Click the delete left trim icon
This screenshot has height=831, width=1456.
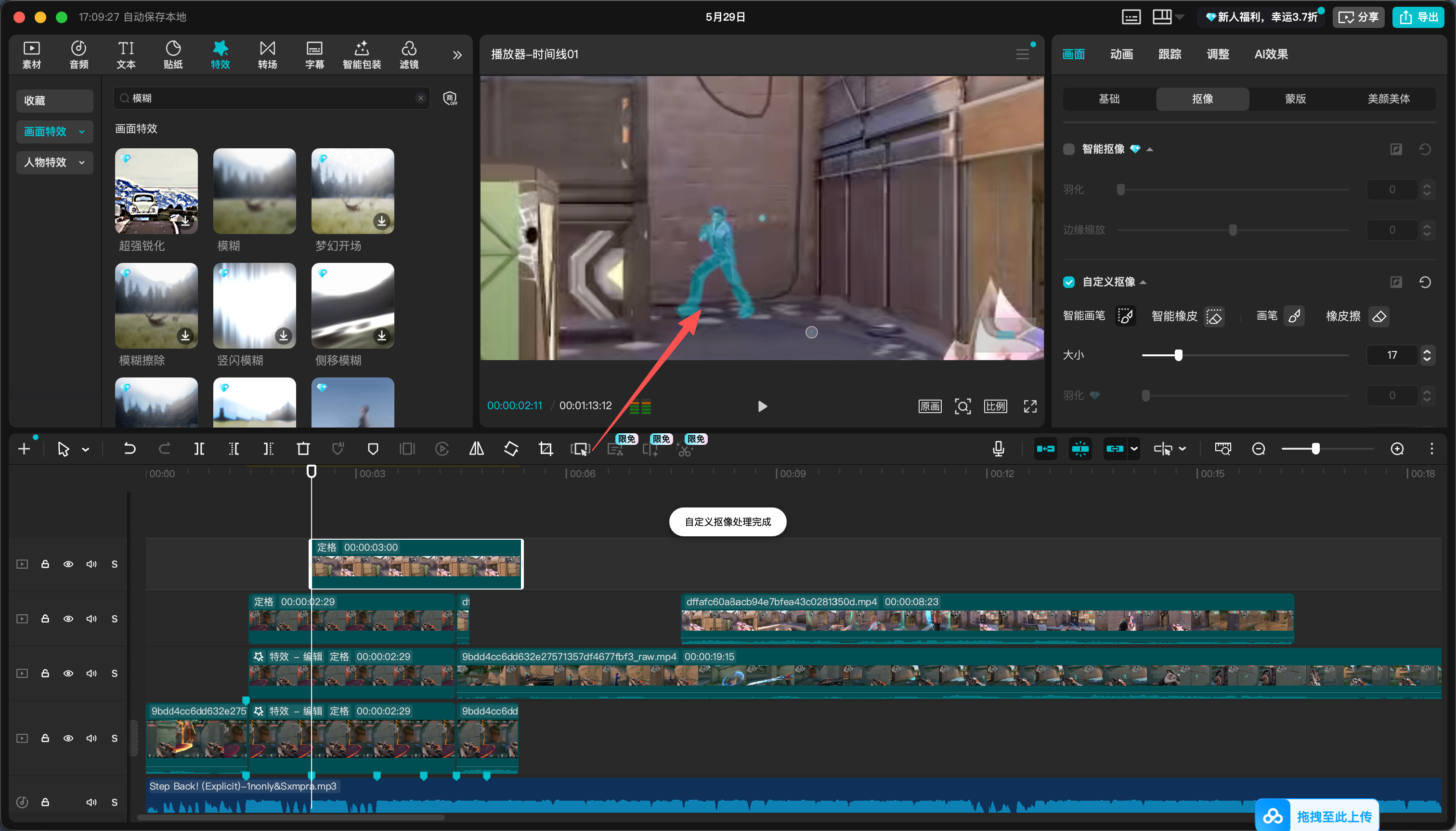click(234, 449)
